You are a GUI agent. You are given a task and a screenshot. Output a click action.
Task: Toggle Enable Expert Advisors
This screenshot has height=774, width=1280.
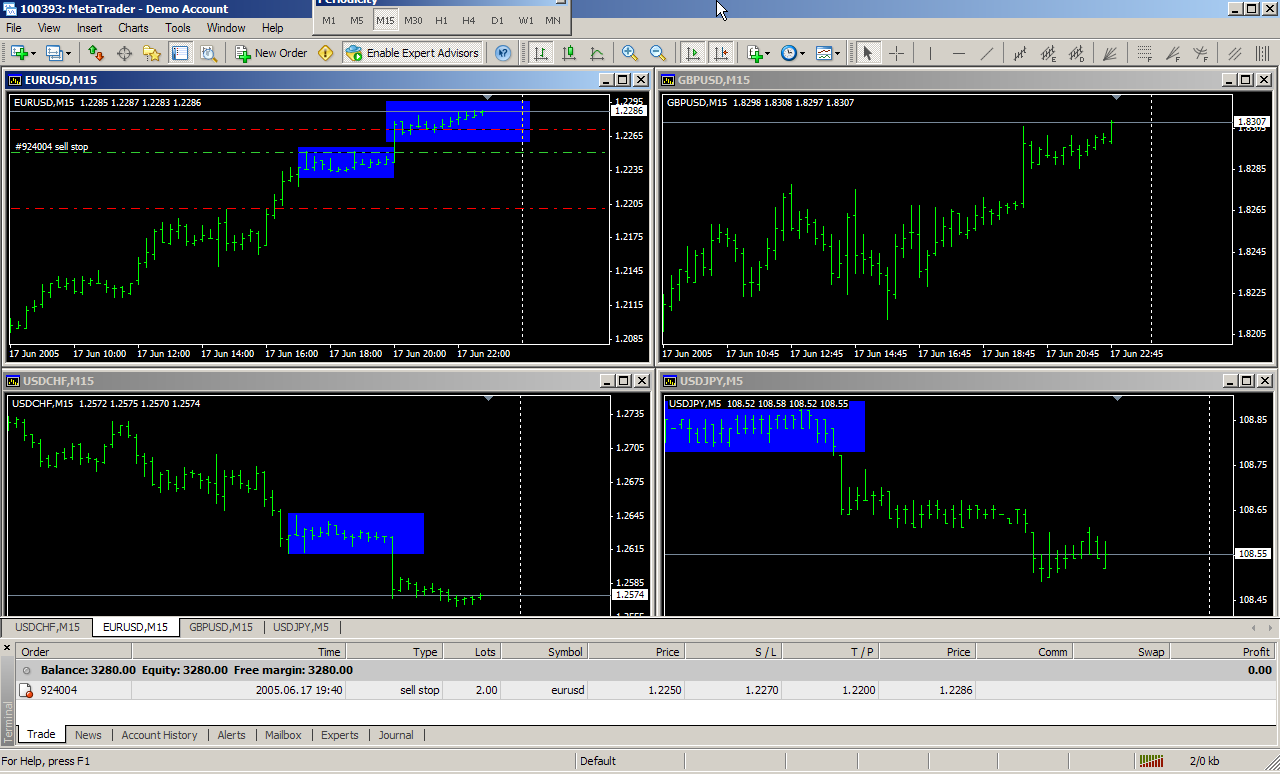point(413,53)
